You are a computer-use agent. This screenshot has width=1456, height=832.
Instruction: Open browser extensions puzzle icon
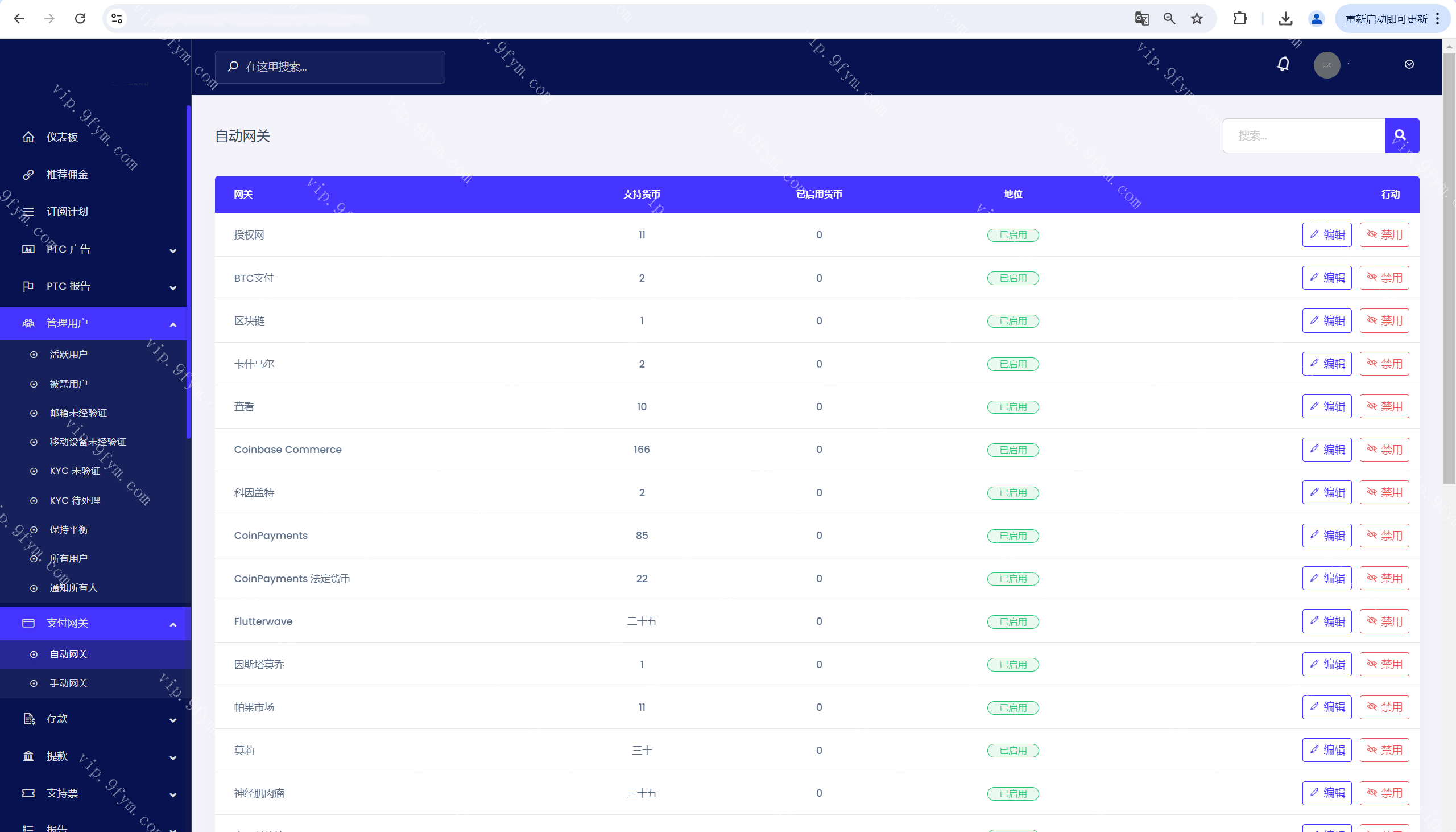(1240, 19)
